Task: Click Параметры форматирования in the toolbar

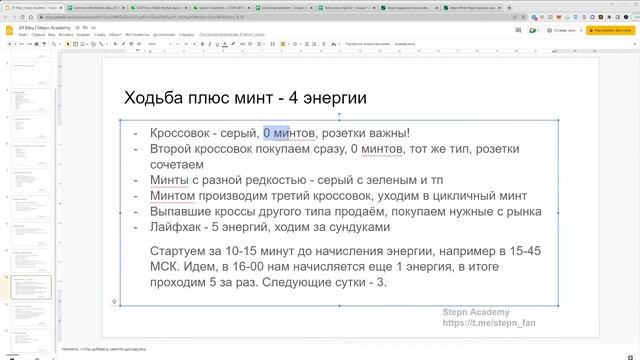Action: point(367,44)
